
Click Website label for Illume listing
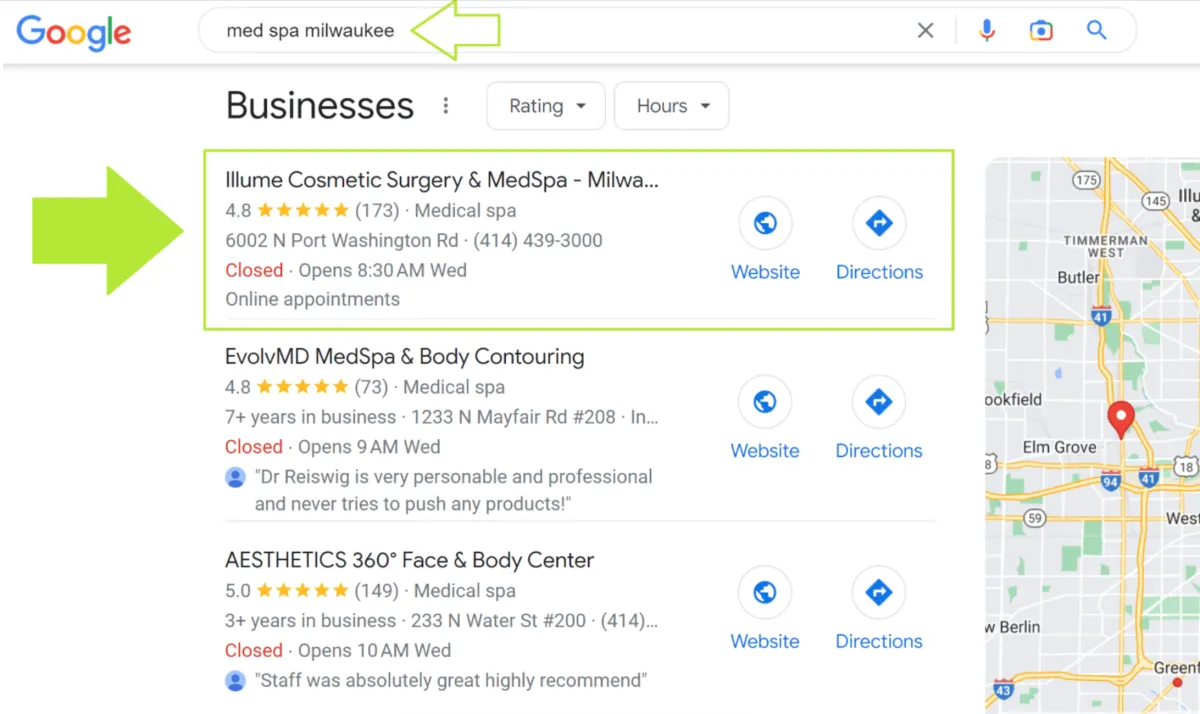765,272
